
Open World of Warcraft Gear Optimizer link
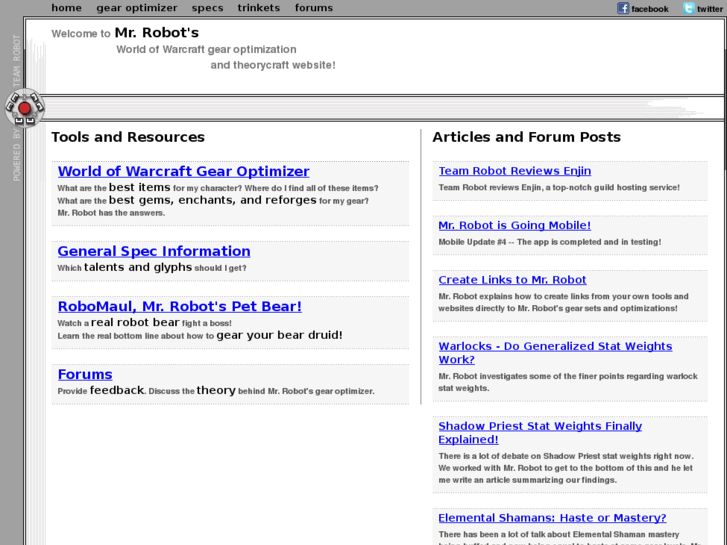[x=183, y=171]
